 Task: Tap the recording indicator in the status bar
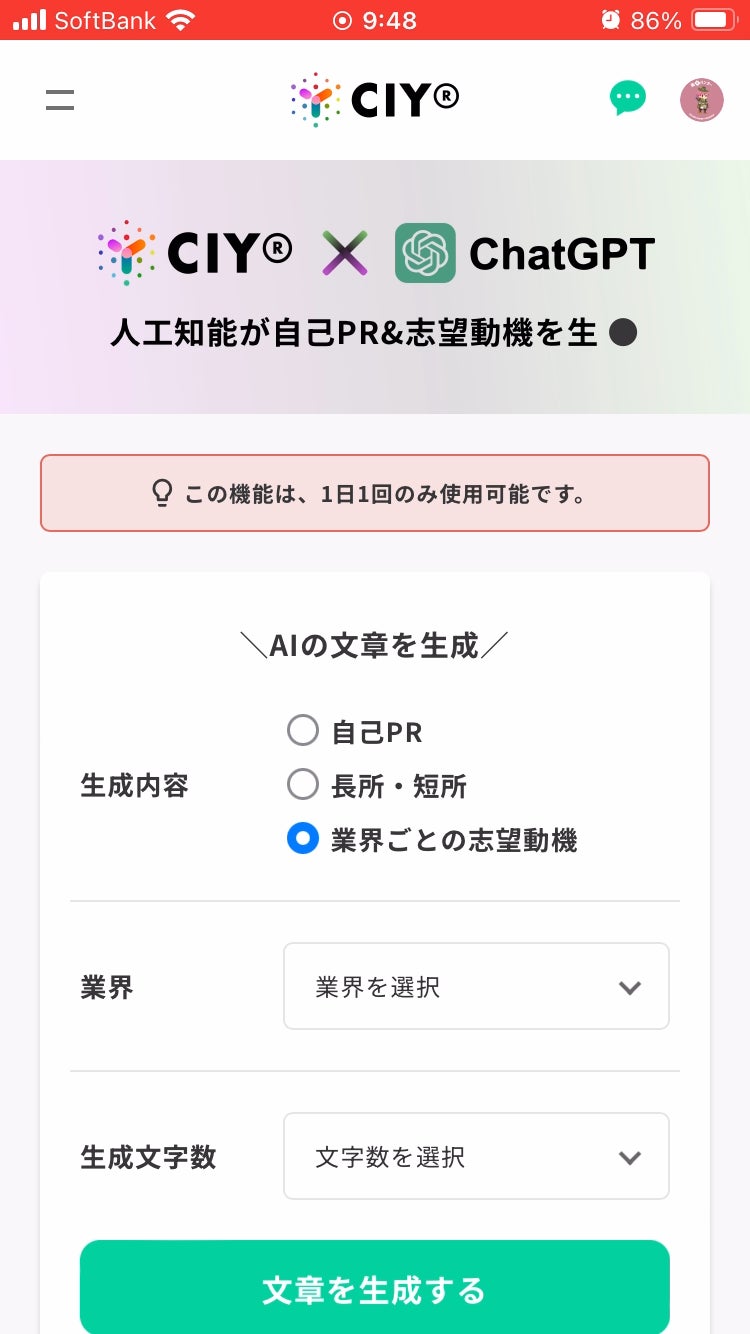tap(342, 20)
